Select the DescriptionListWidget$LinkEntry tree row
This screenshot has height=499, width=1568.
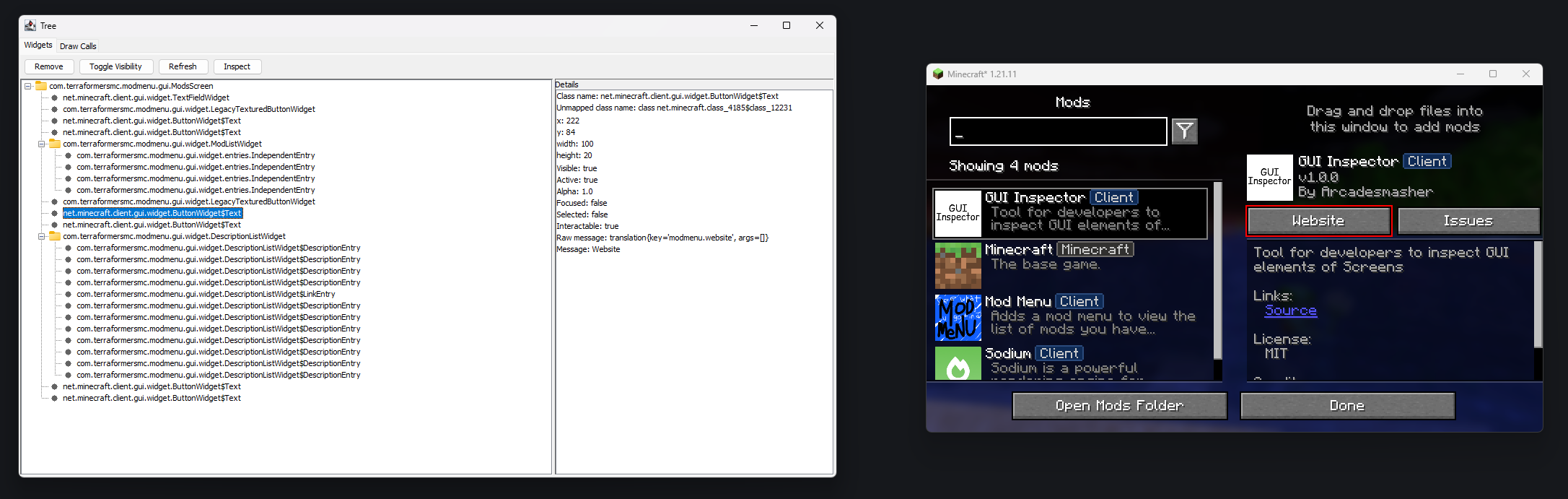pyautogui.click(x=206, y=294)
